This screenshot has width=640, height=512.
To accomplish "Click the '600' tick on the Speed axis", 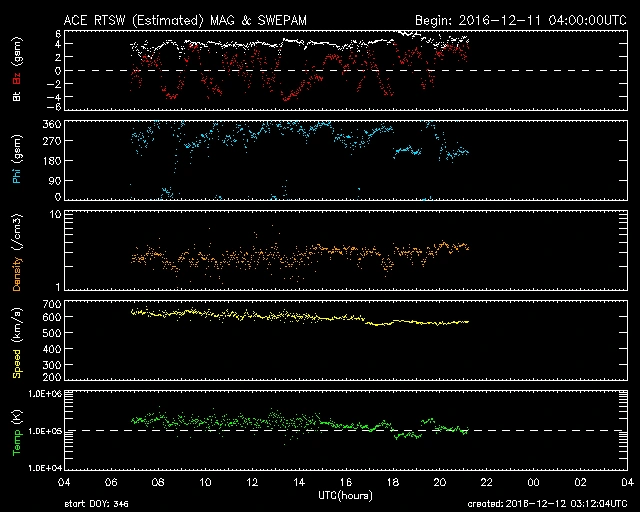I will coord(52,317).
